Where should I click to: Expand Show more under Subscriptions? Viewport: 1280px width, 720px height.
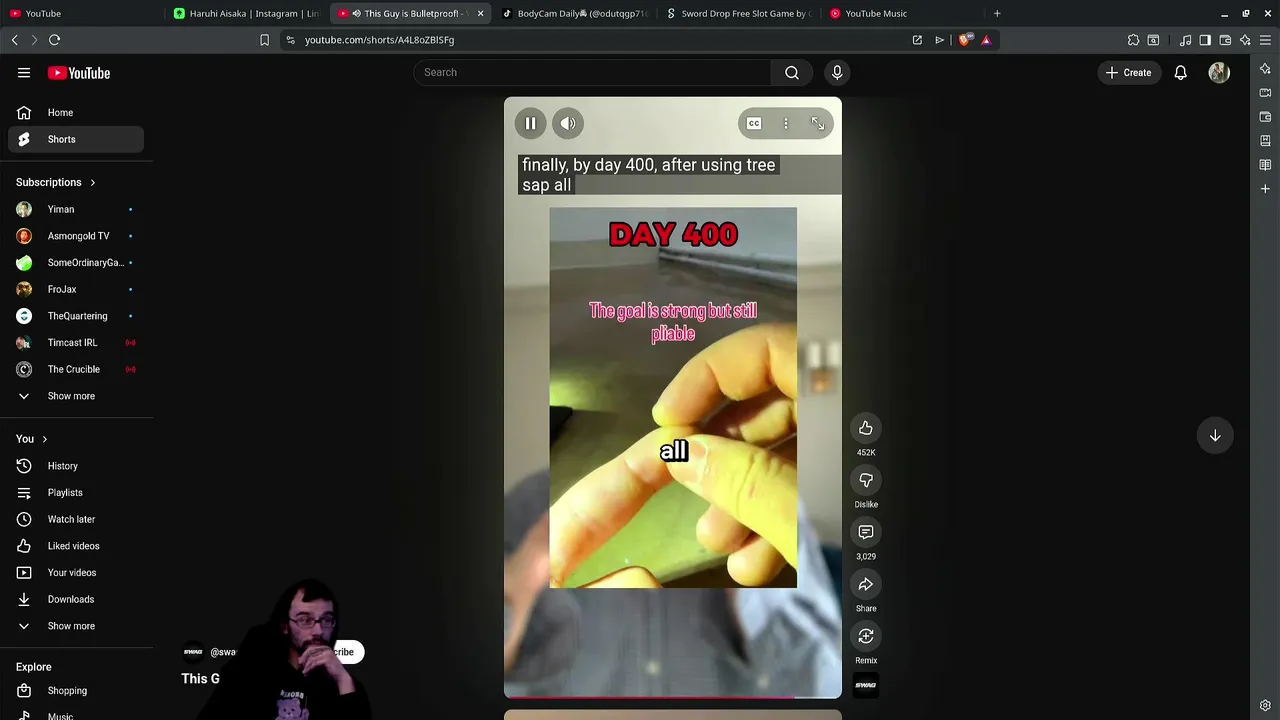76,396
